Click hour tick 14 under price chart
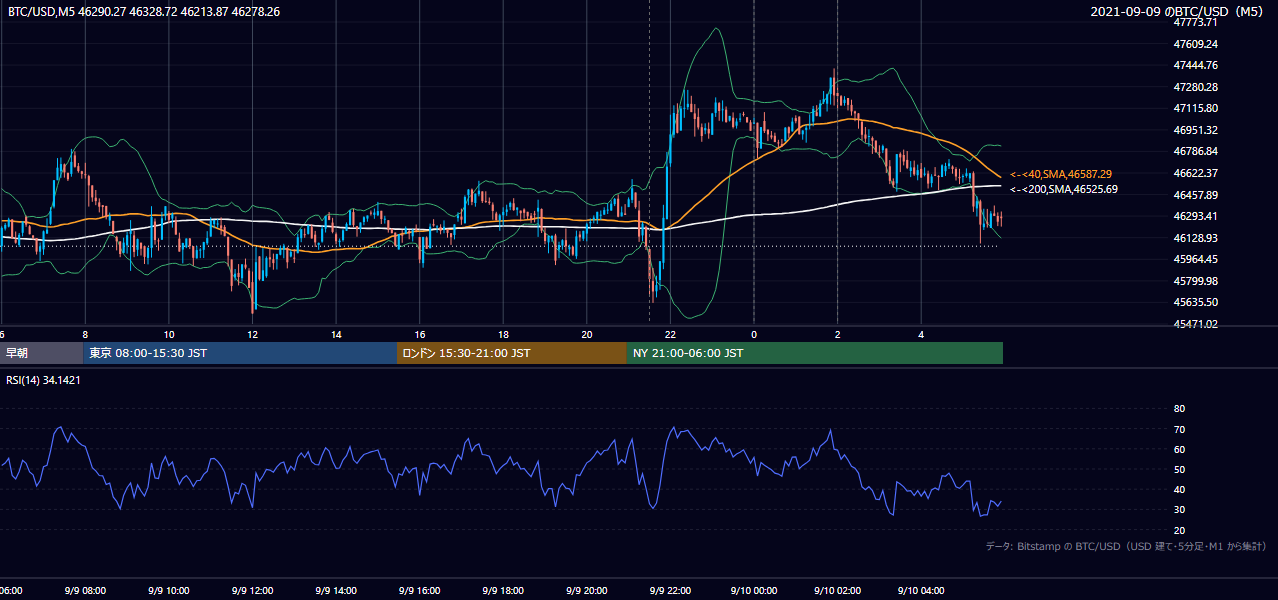This screenshot has height=600, width=1278. coord(336,334)
